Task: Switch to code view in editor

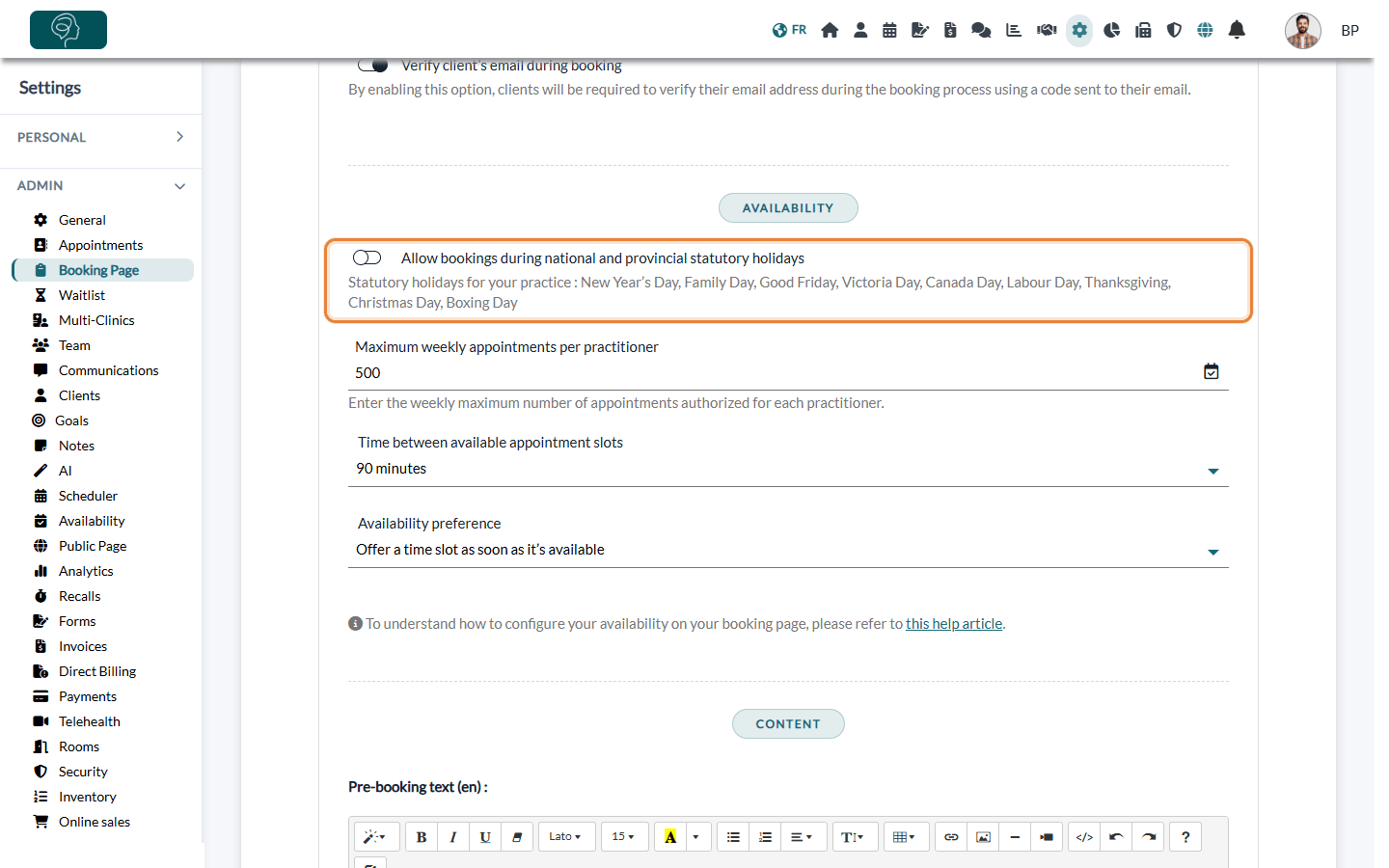Action: 1084,837
